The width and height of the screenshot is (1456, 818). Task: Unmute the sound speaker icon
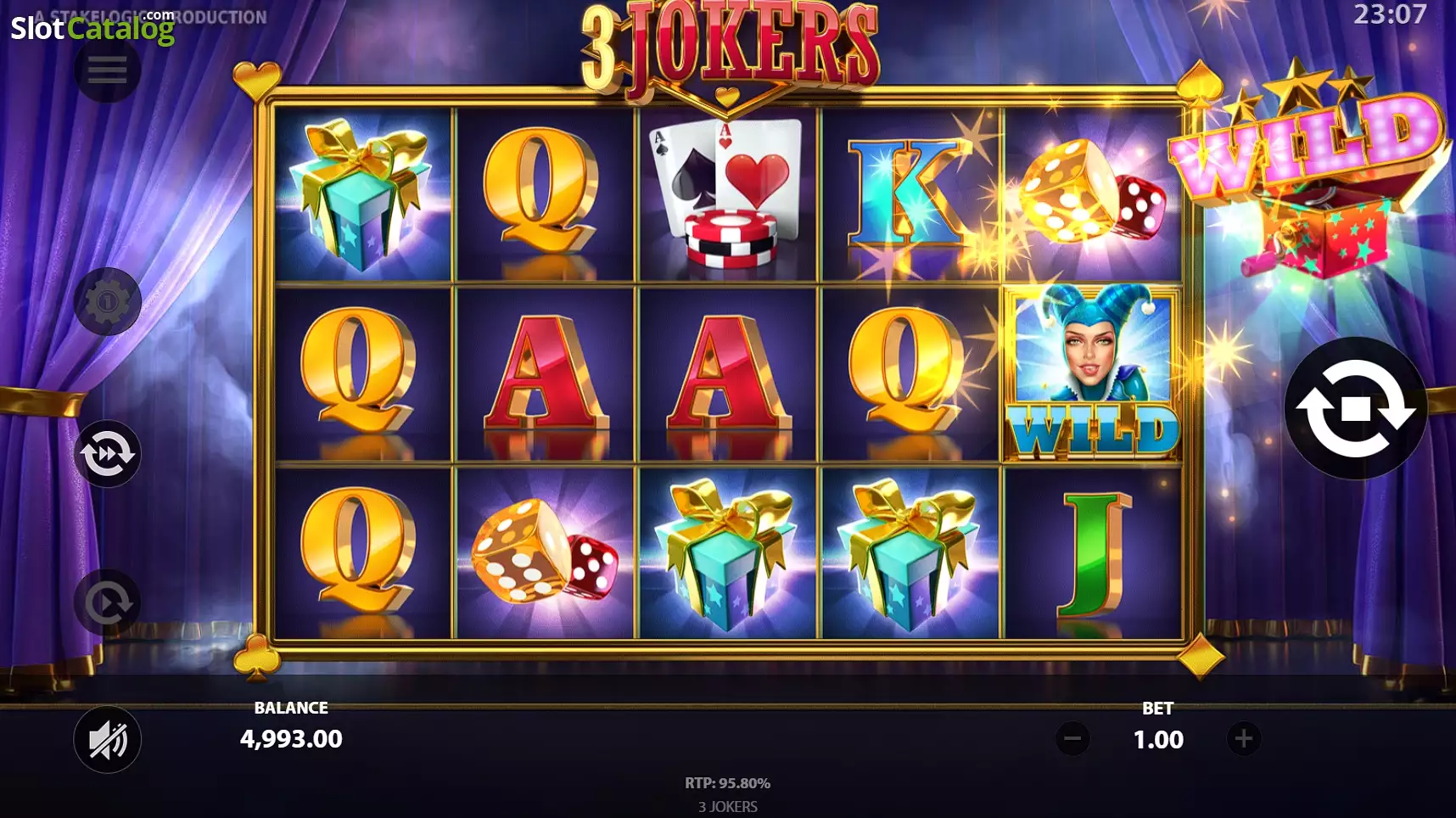tap(107, 739)
